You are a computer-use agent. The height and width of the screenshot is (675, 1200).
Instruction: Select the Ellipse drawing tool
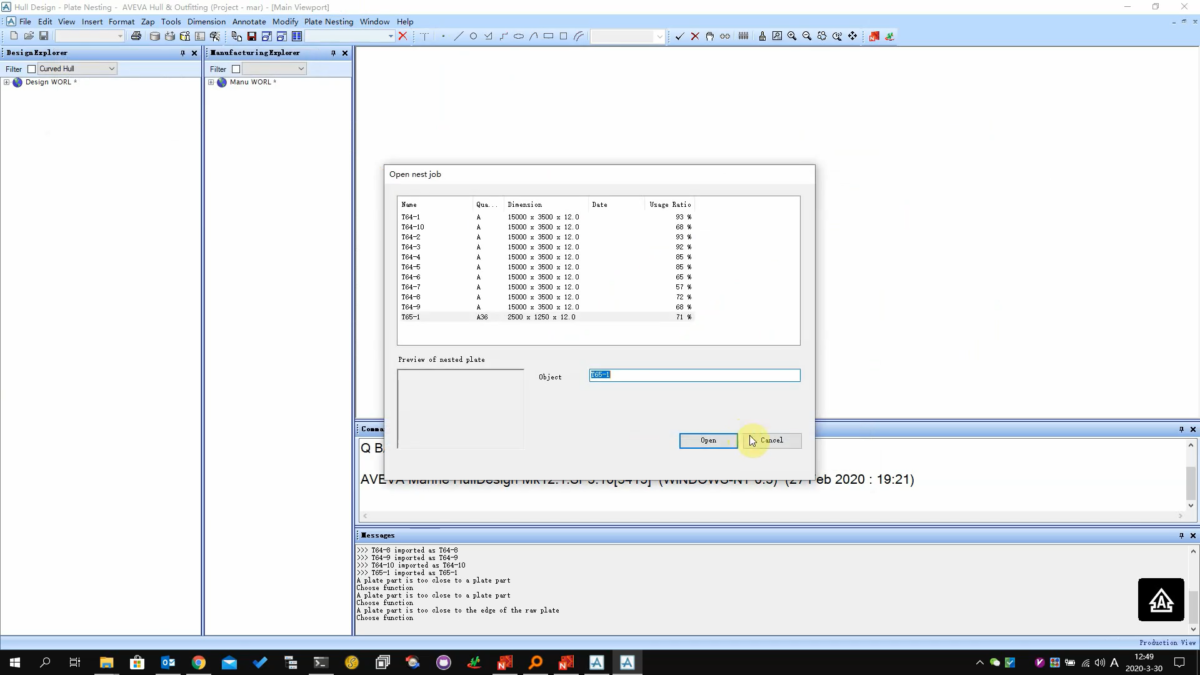click(x=519, y=36)
